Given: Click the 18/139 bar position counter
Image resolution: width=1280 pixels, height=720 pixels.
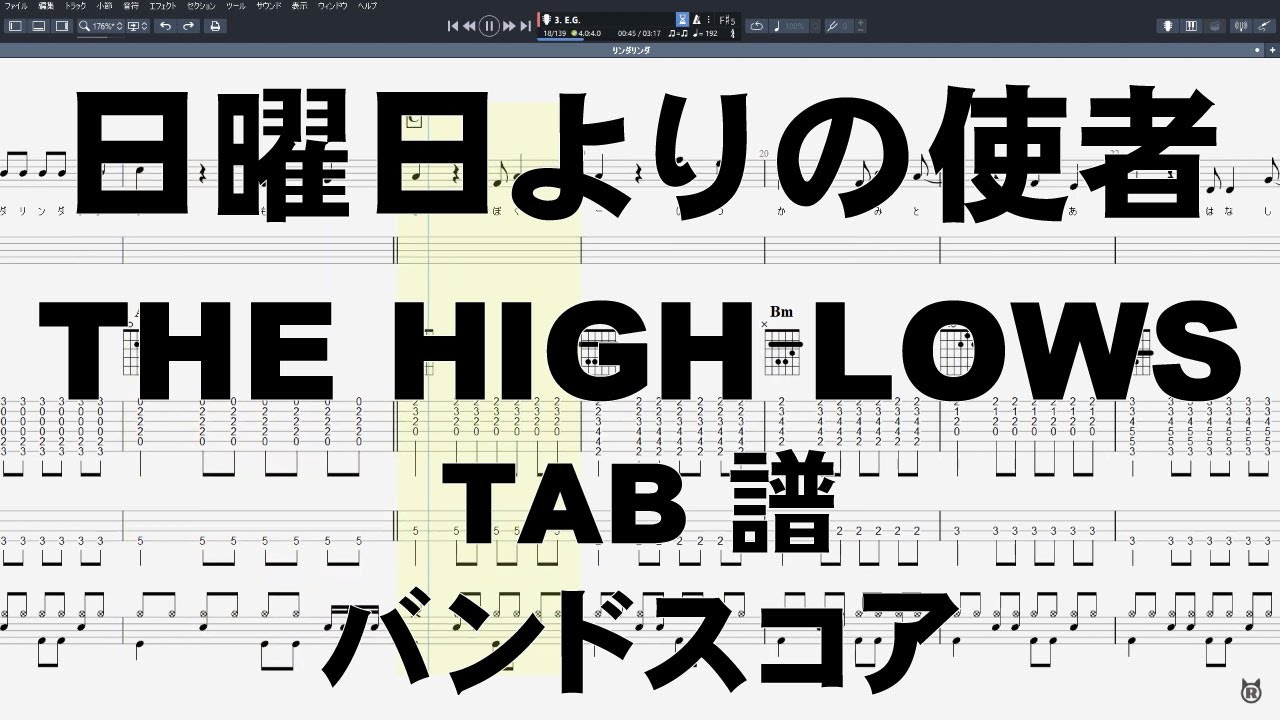Looking at the screenshot, I should click(x=554, y=33).
